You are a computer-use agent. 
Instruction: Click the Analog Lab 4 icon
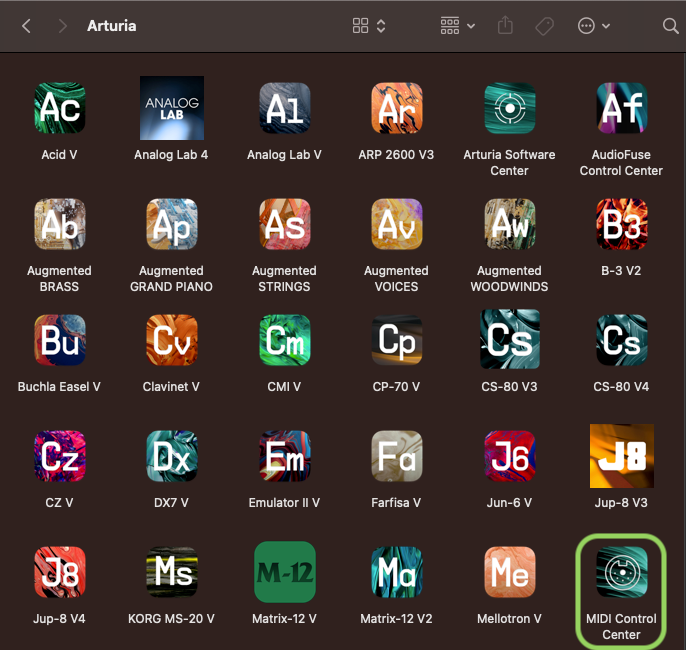pyautogui.click(x=171, y=109)
